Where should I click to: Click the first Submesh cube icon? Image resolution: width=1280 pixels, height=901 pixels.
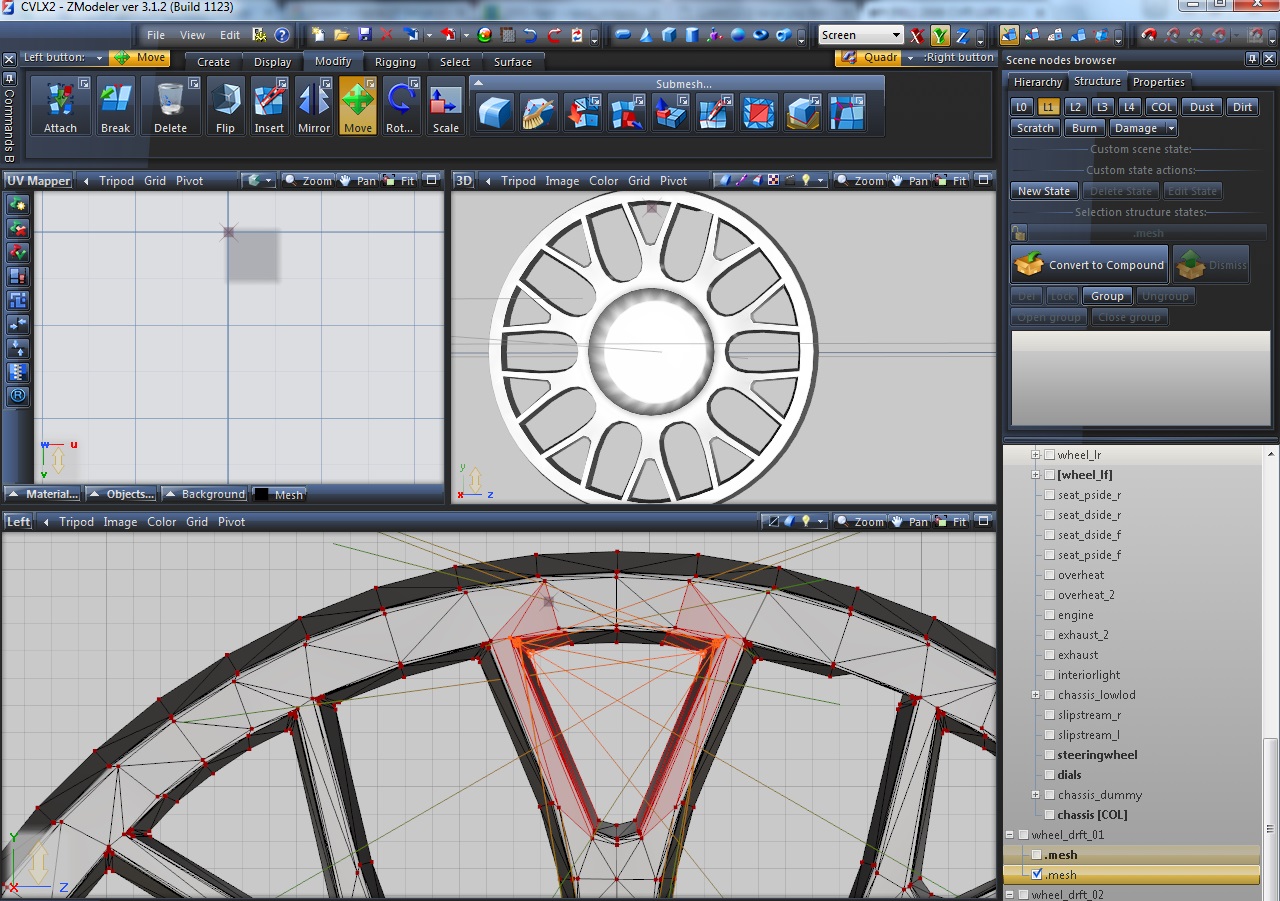coord(495,112)
